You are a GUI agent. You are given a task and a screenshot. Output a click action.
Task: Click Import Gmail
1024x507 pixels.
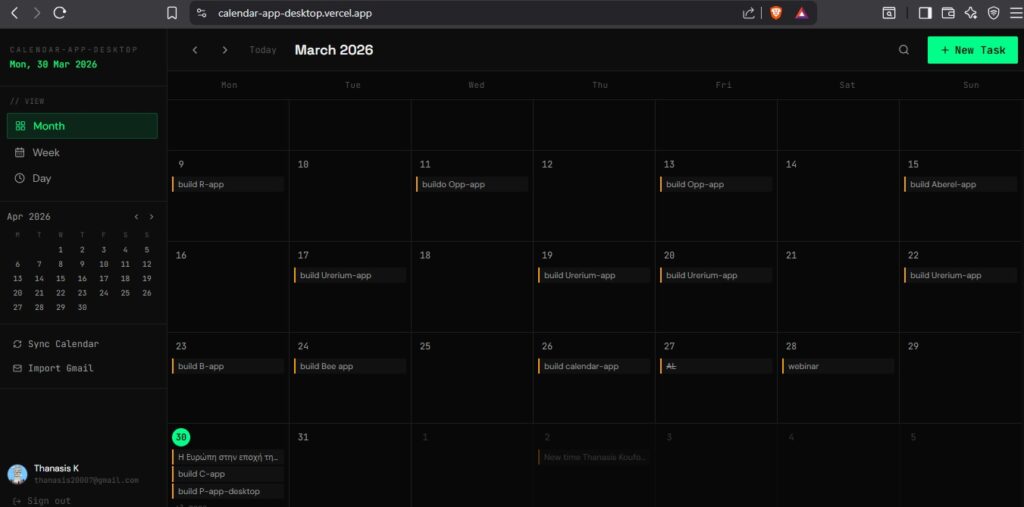[53, 368]
